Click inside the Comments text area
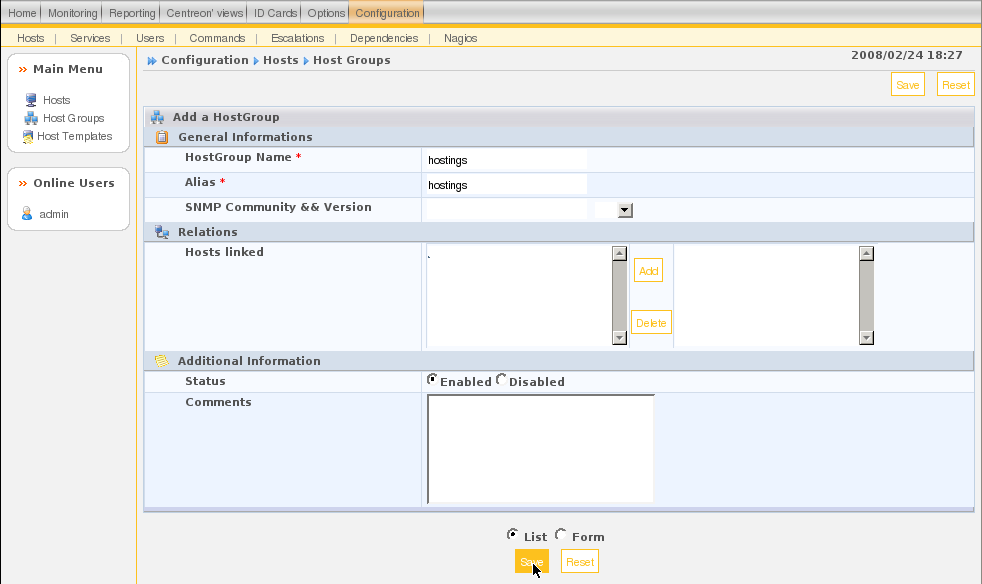The height and width of the screenshot is (584, 982). pos(540,449)
